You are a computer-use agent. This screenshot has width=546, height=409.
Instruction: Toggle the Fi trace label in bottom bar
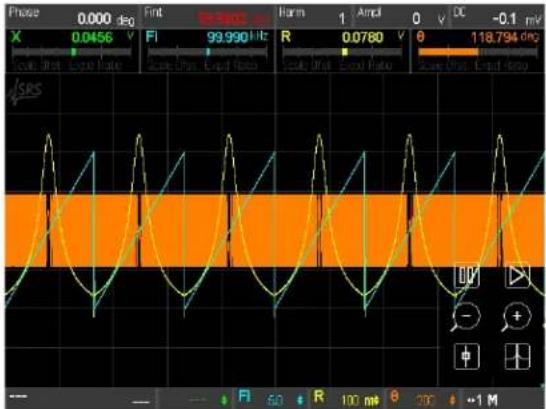[244, 397]
